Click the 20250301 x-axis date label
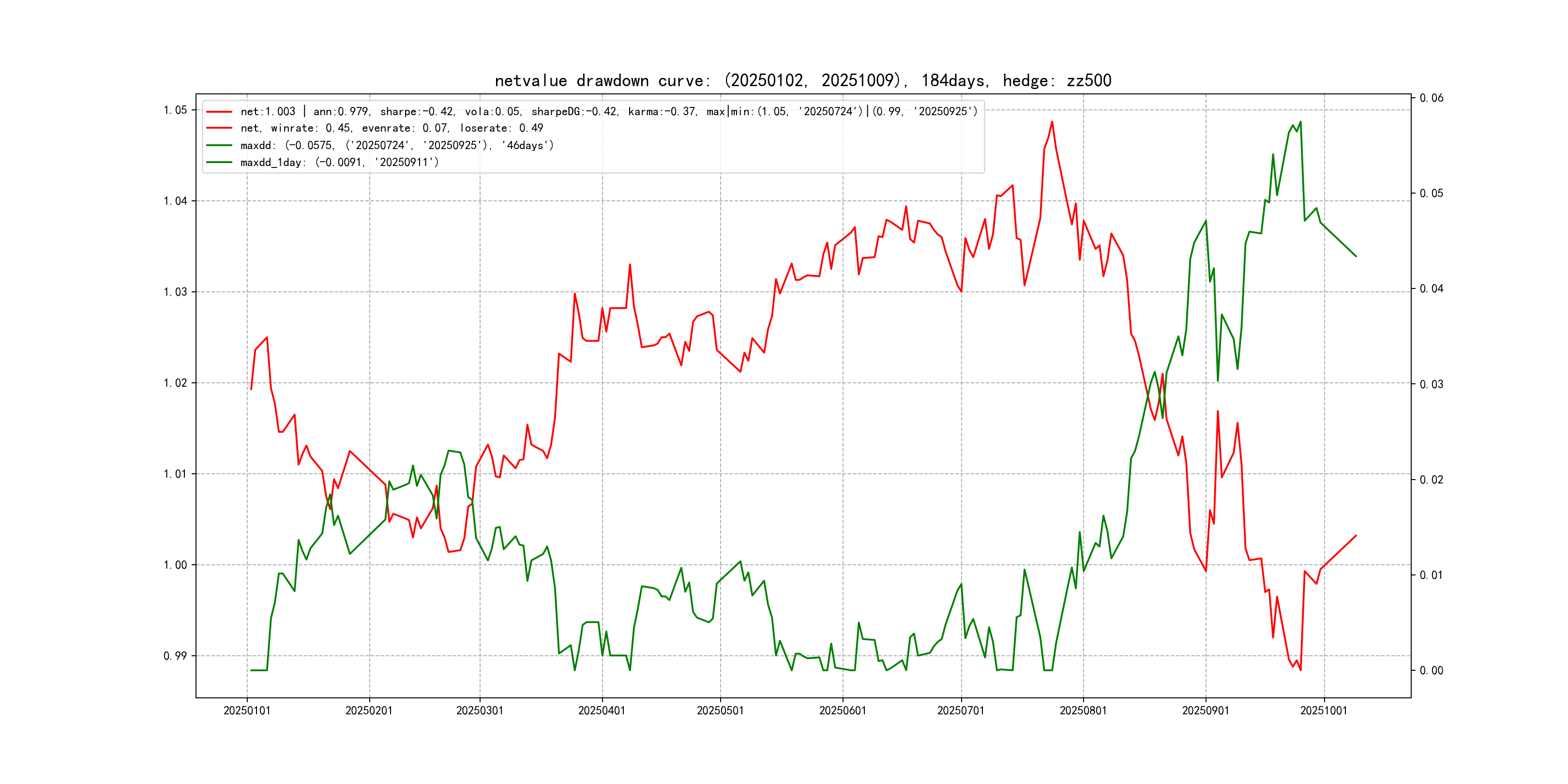1568x784 pixels. (480, 710)
